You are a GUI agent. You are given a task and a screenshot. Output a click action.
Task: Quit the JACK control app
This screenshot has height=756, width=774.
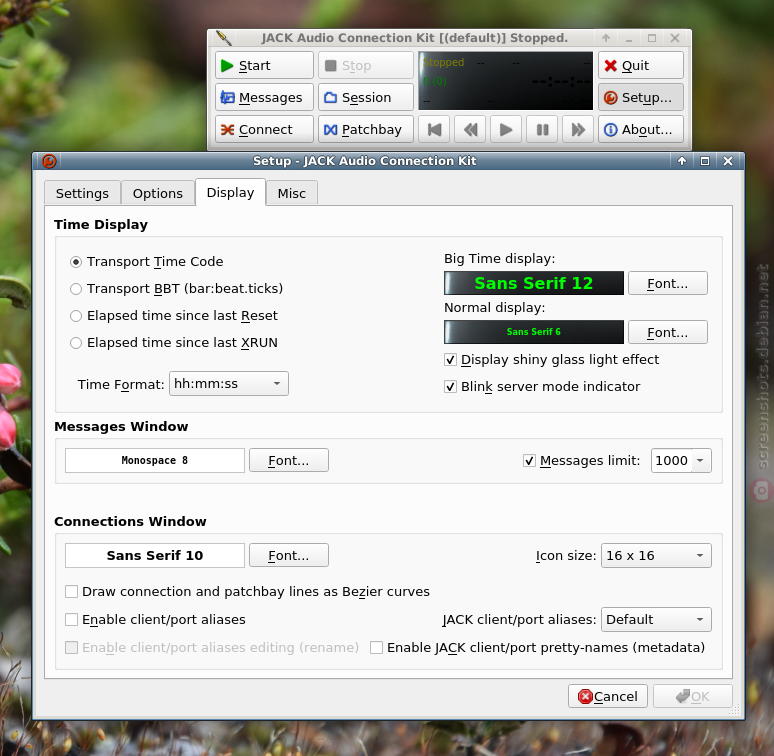tap(641, 65)
